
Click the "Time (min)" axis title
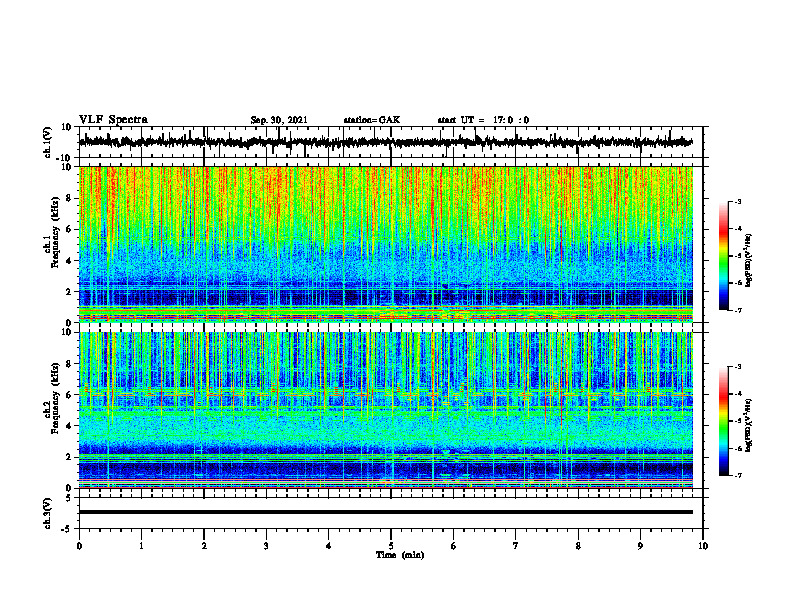400,555
